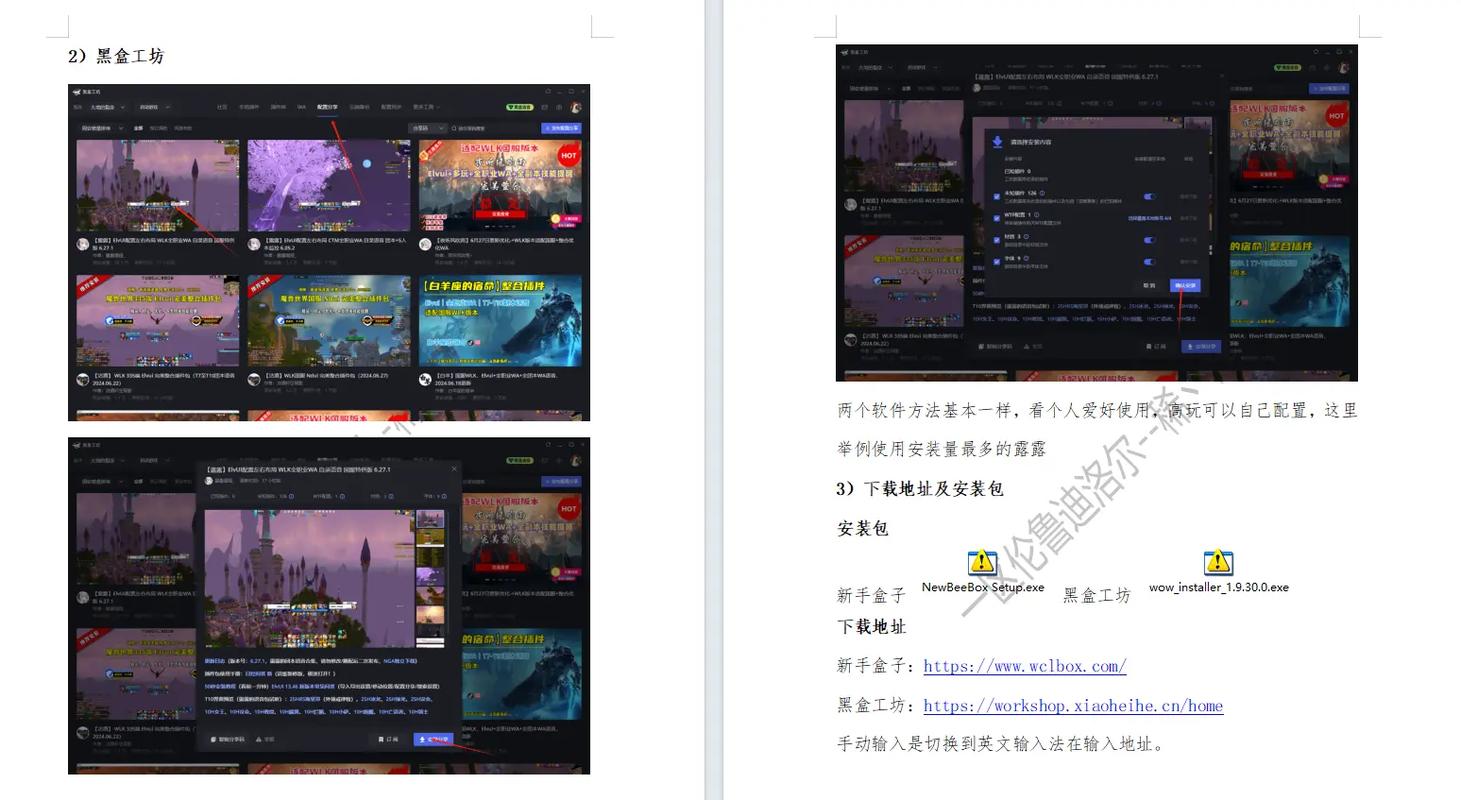Click blue install button in ElvUI preview dialog
The width and height of the screenshot is (1461, 800).
click(433, 739)
